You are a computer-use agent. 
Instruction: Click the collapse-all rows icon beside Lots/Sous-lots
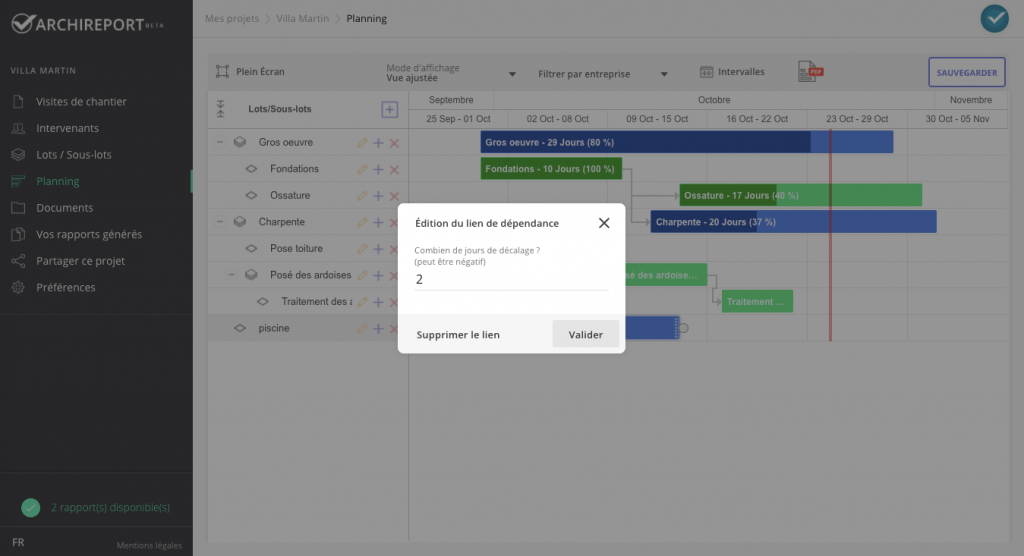coord(220,109)
